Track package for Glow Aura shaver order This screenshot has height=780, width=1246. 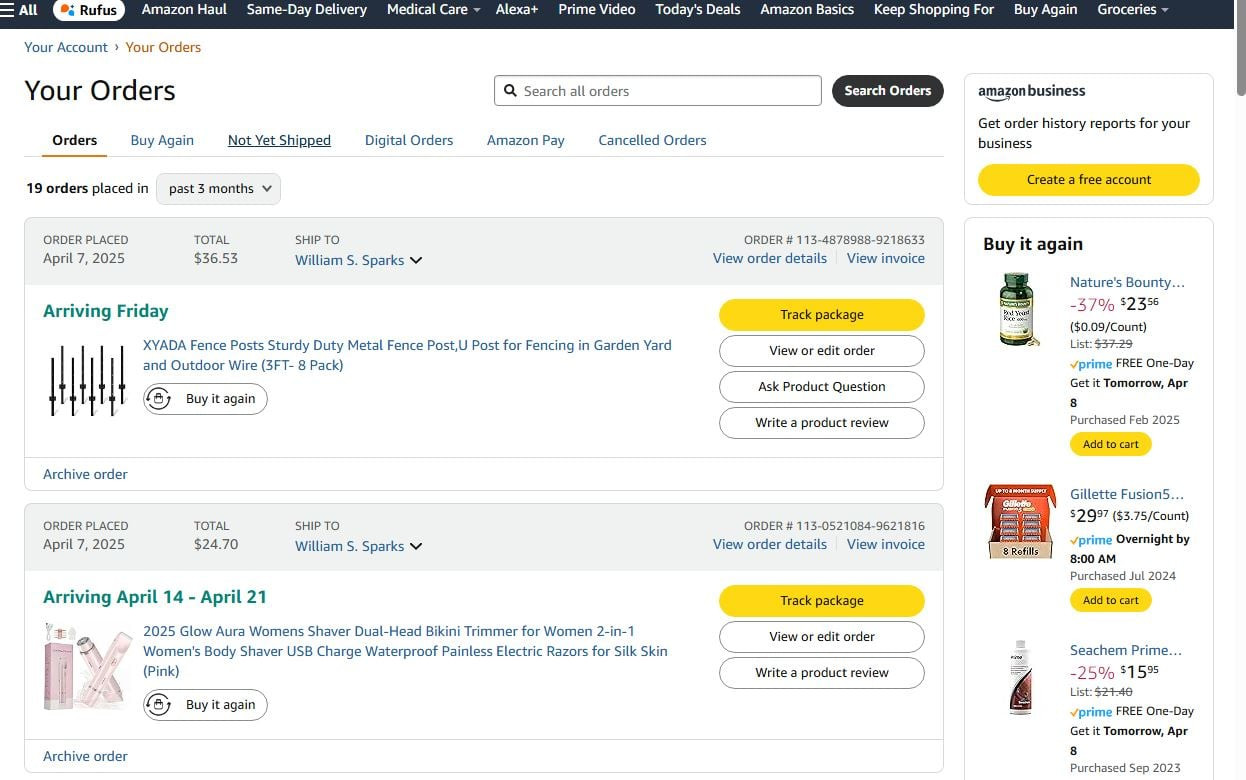pyautogui.click(x=822, y=601)
